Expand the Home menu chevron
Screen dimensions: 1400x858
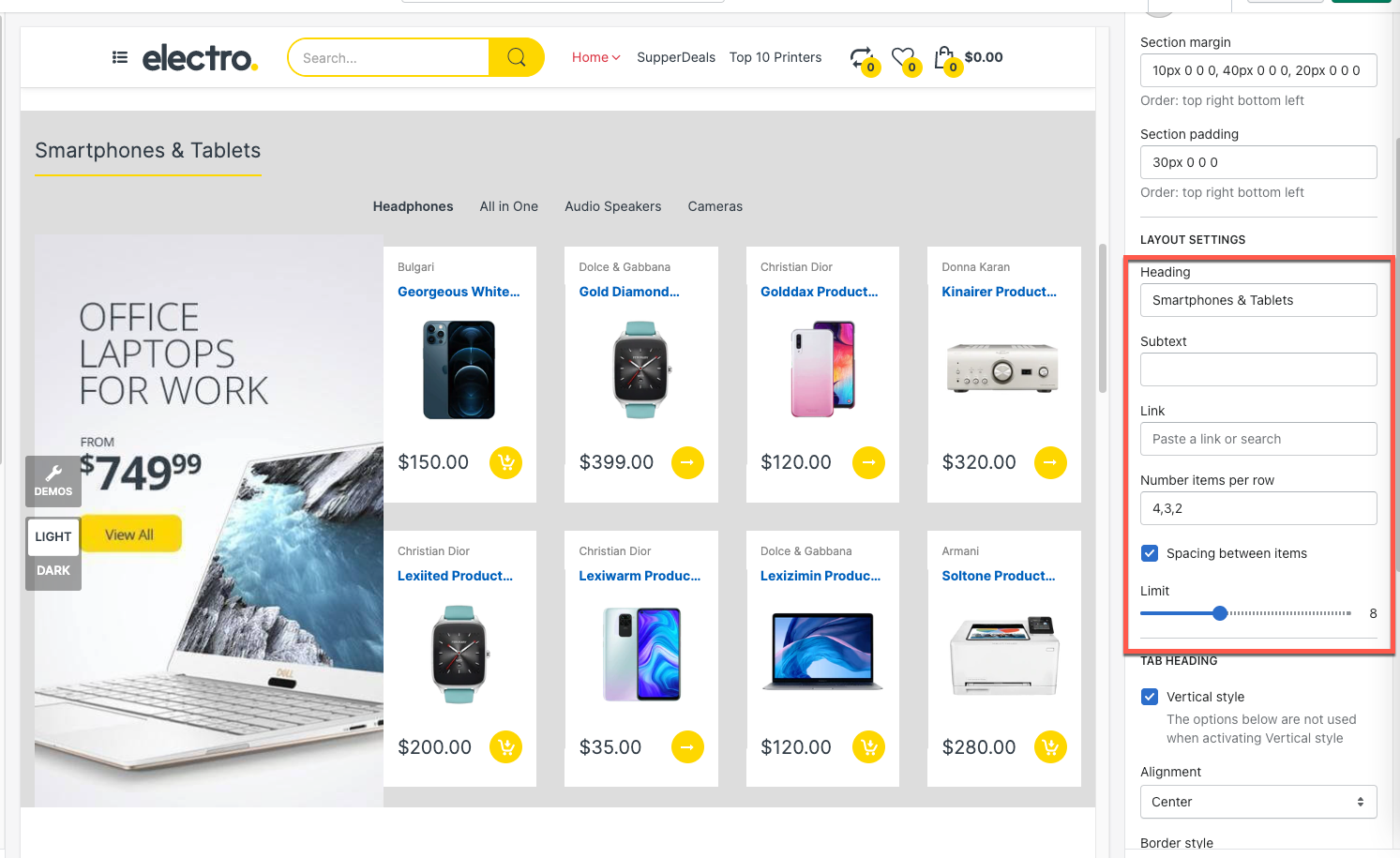616,58
